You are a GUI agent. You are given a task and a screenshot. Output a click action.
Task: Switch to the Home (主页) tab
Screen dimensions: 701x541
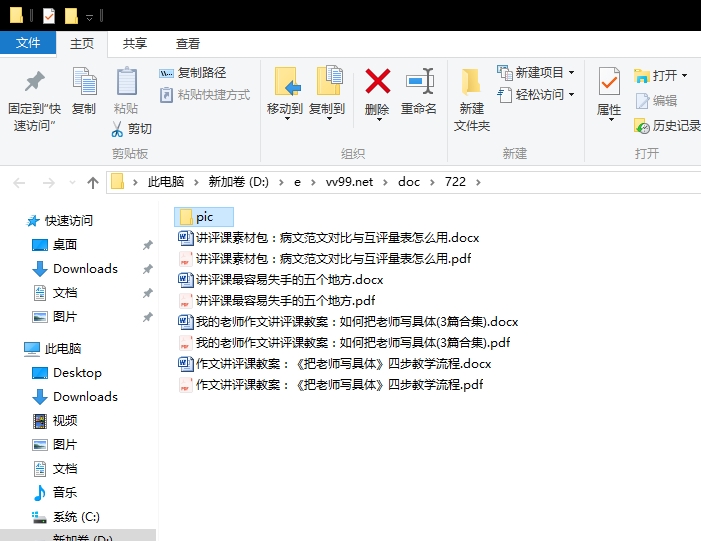82,43
